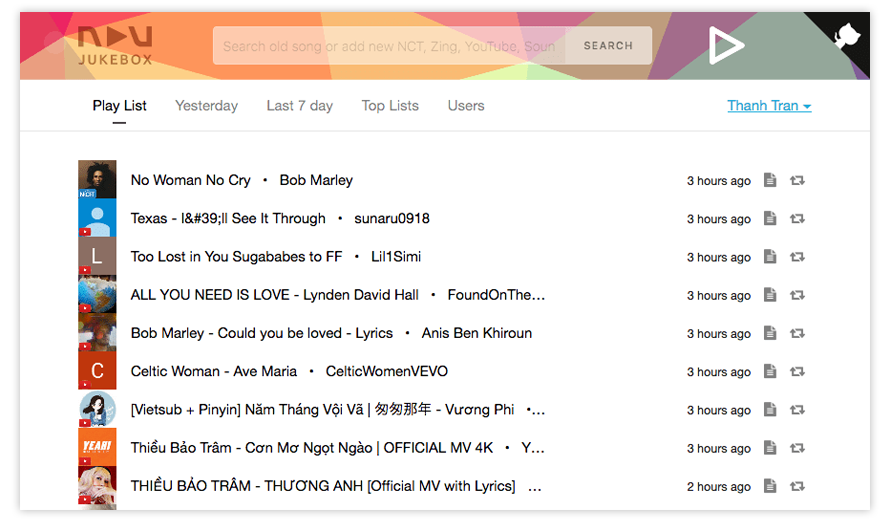Open lyrics icon for Celtic Woman Ave Maria

(770, 371)
